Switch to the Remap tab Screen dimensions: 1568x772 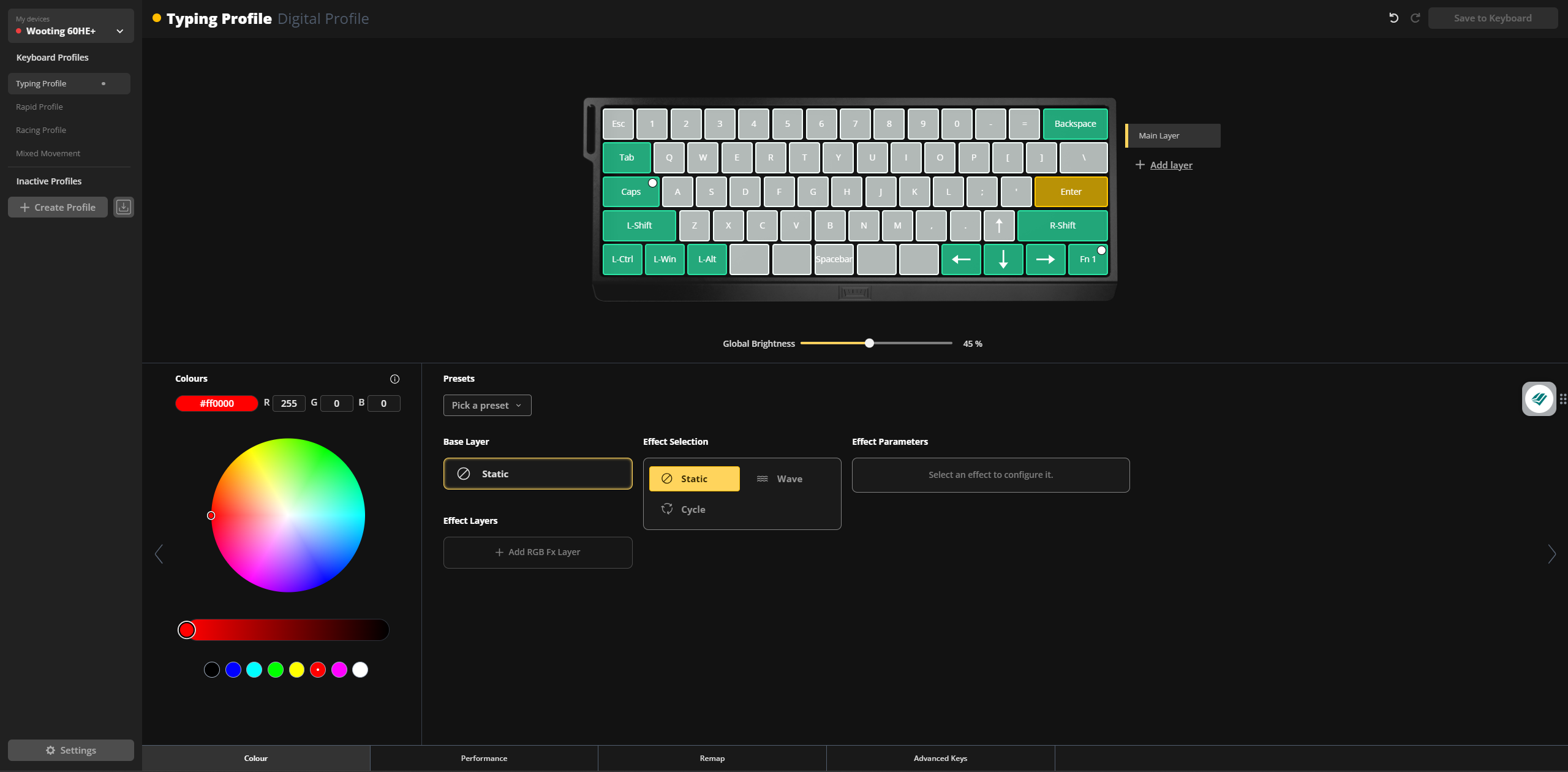click(x=712, y=759)
